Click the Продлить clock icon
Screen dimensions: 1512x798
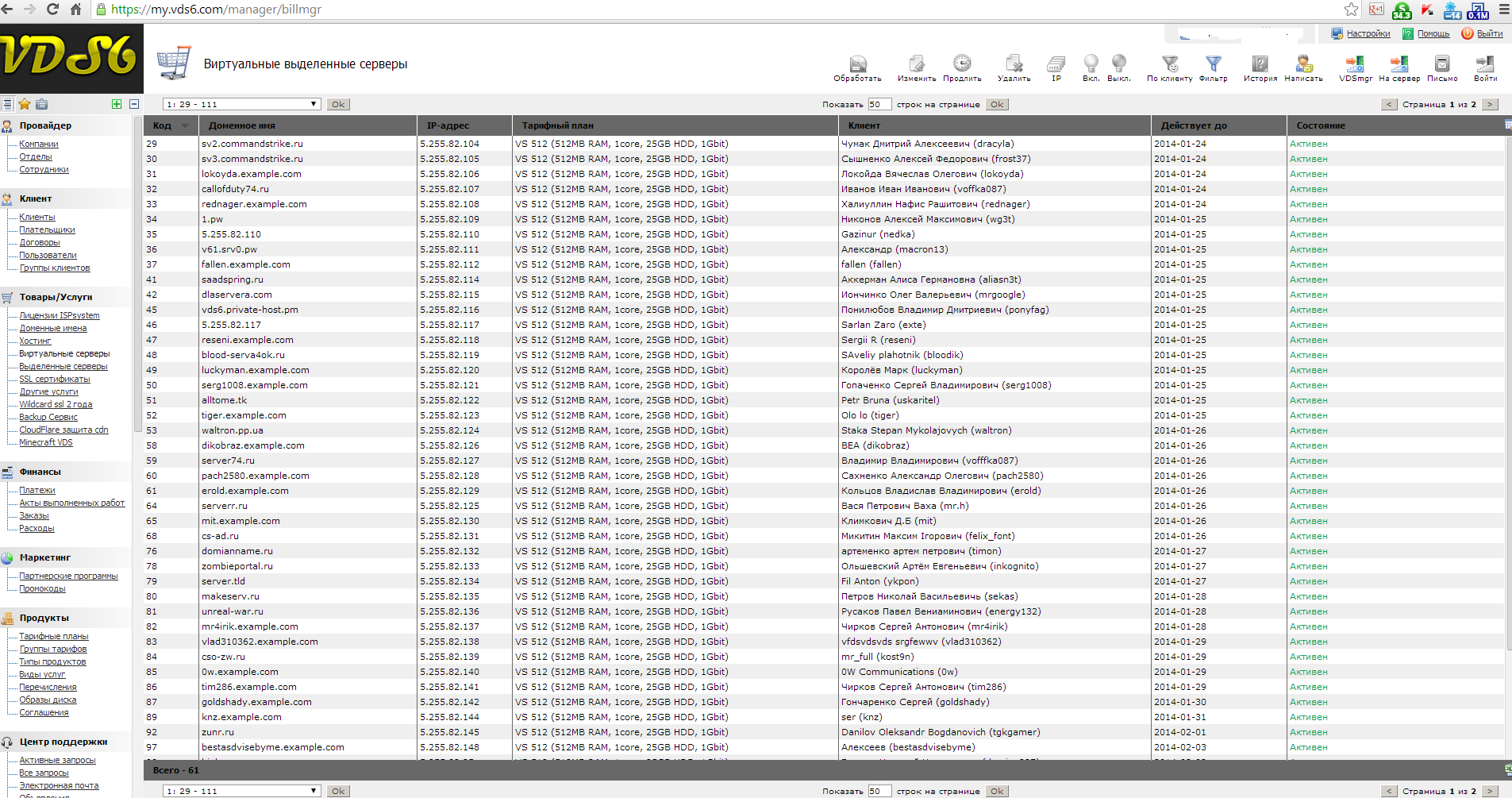pyautogui.click(x=962, y=64)
